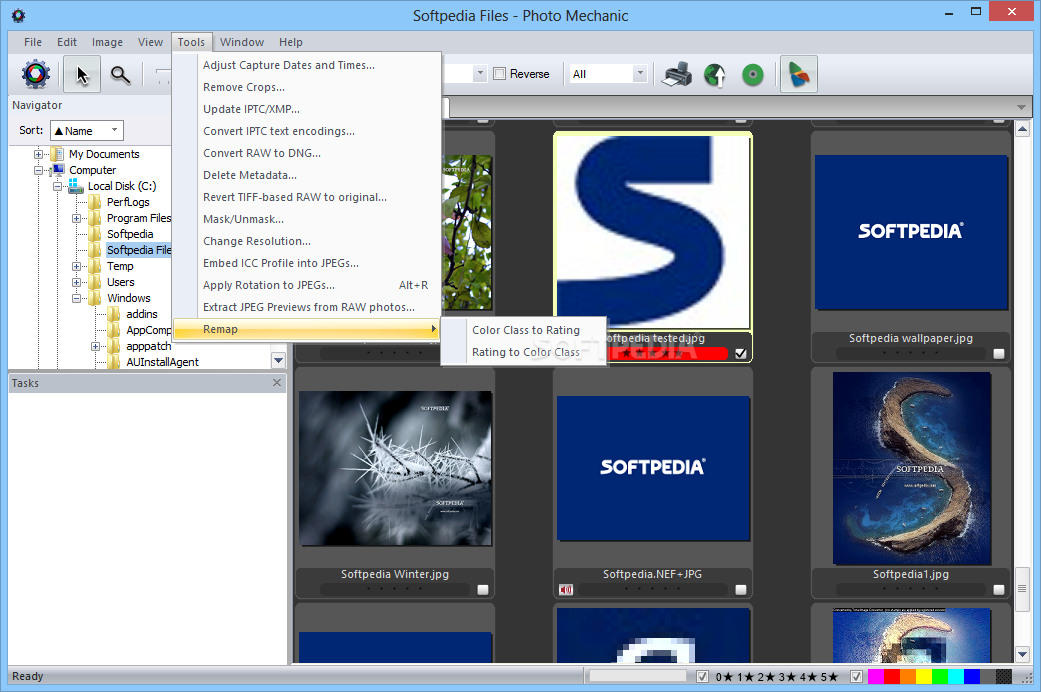
Task: Select the Softpedia1.jpg island thumbnail
Action: pos(912,468)
